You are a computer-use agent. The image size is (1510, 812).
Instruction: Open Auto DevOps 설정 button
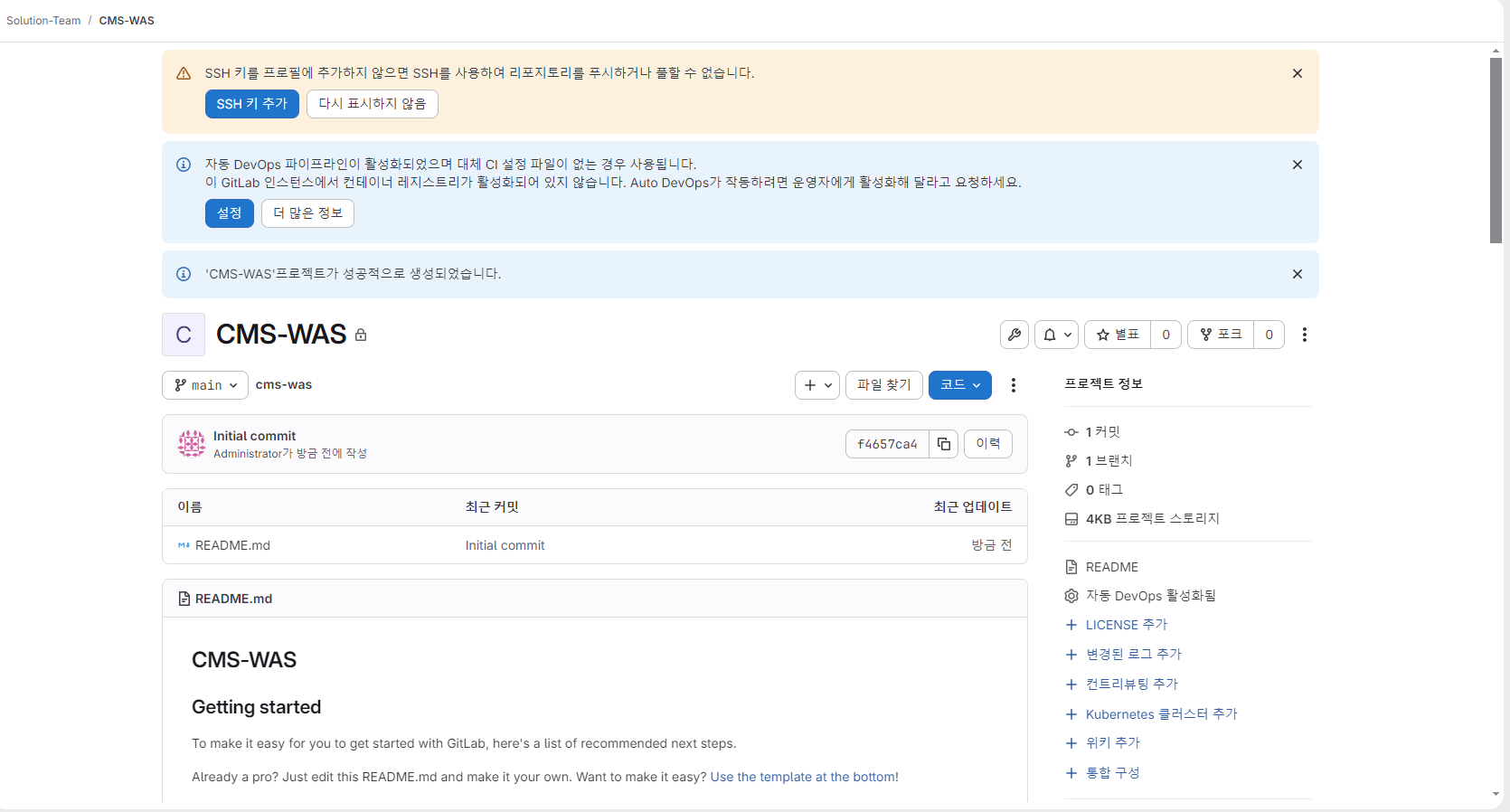tap(229, 213)
